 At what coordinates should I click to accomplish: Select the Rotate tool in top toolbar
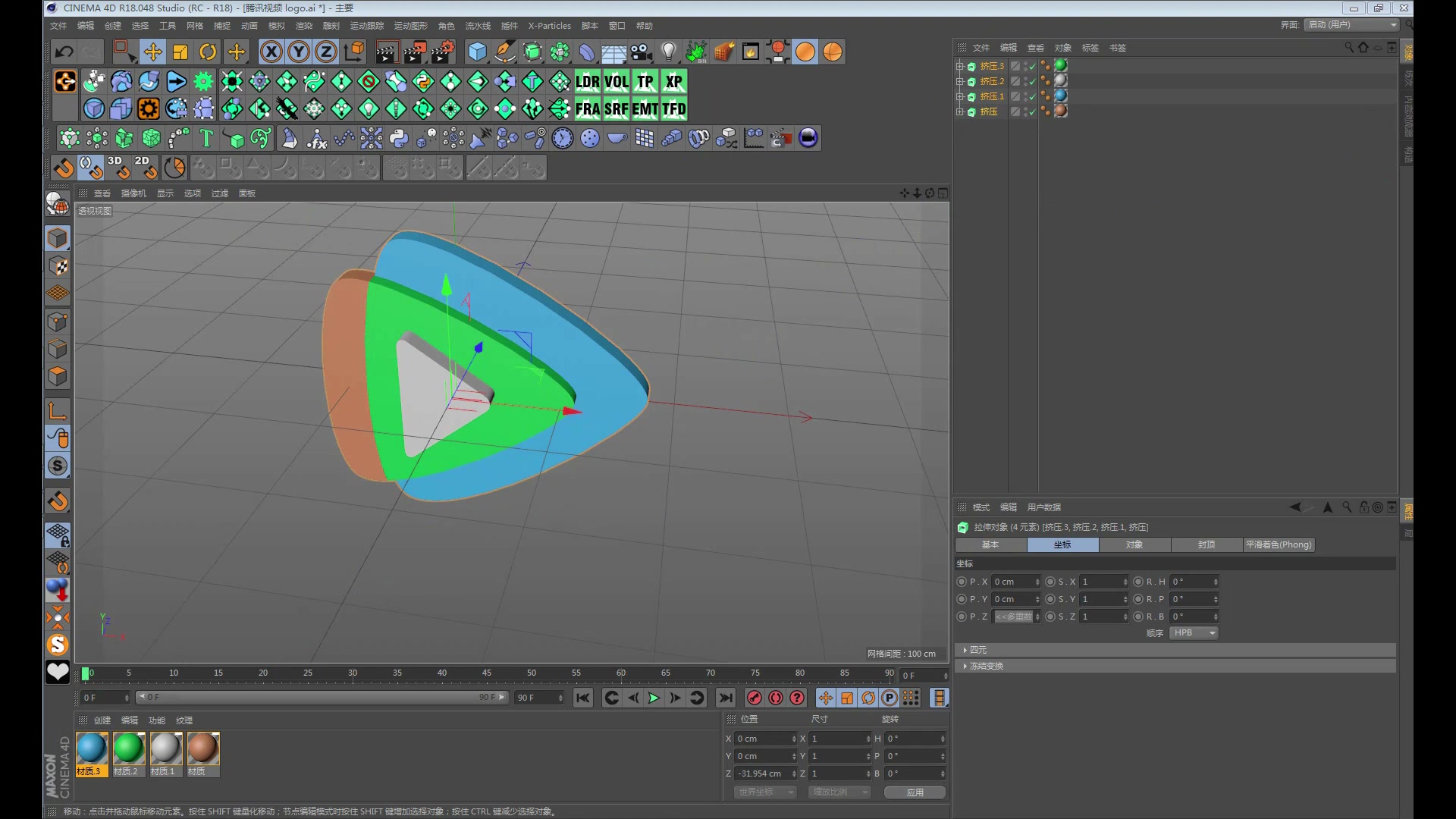[208, 52]
